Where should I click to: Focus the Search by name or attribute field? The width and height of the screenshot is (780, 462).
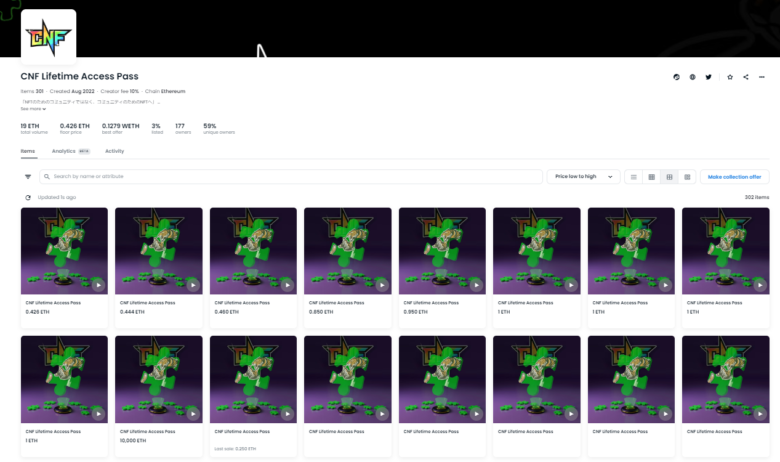click(291, 177)
